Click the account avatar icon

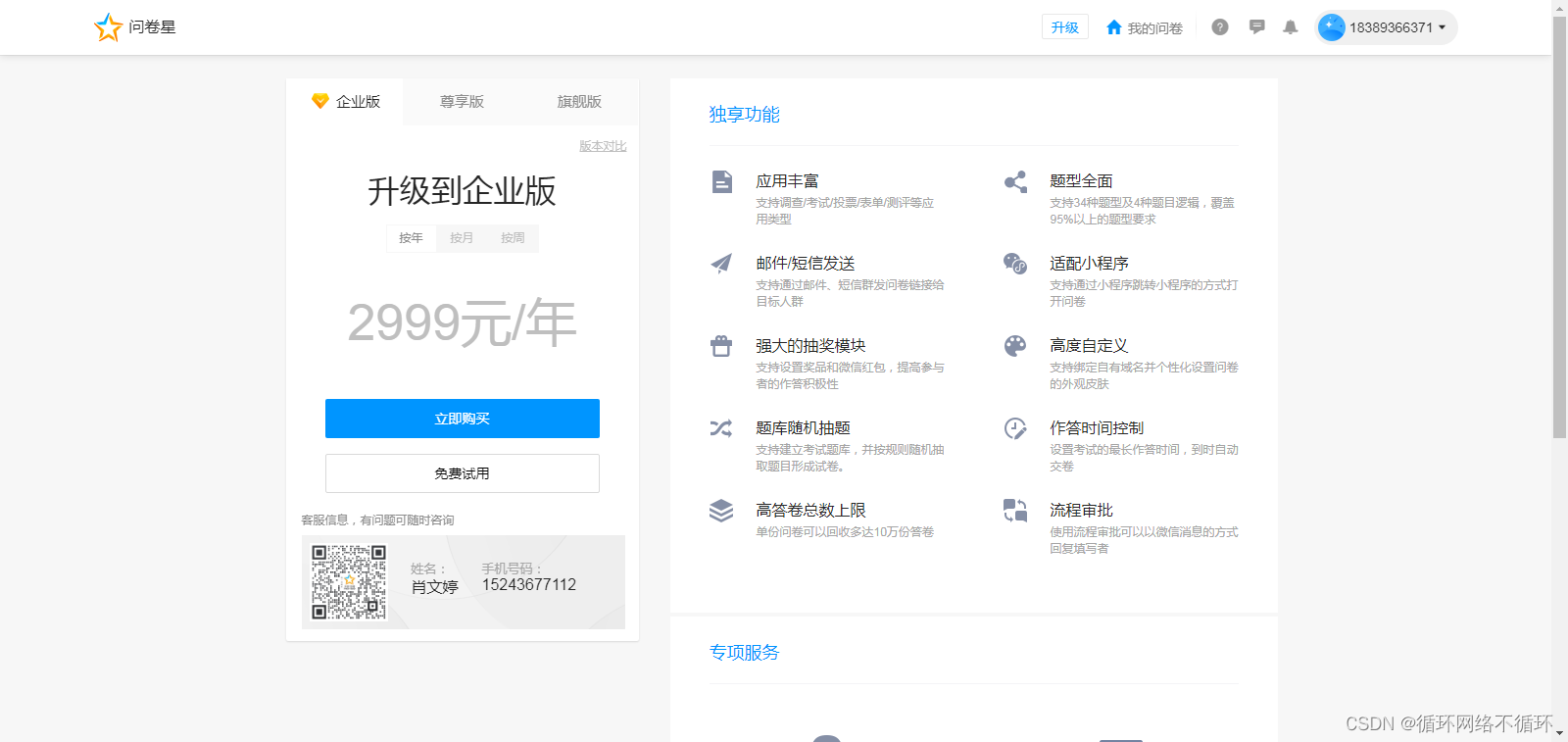tap(1332, 27)
